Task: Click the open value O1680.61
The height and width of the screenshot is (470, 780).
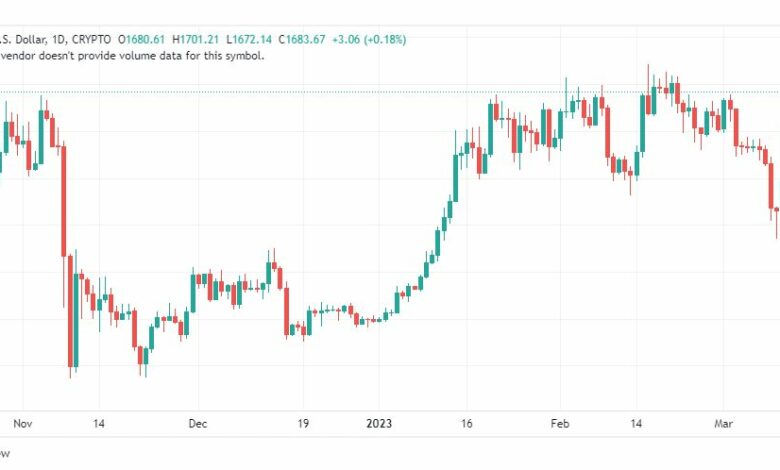Action: click(x=141, y=39)
